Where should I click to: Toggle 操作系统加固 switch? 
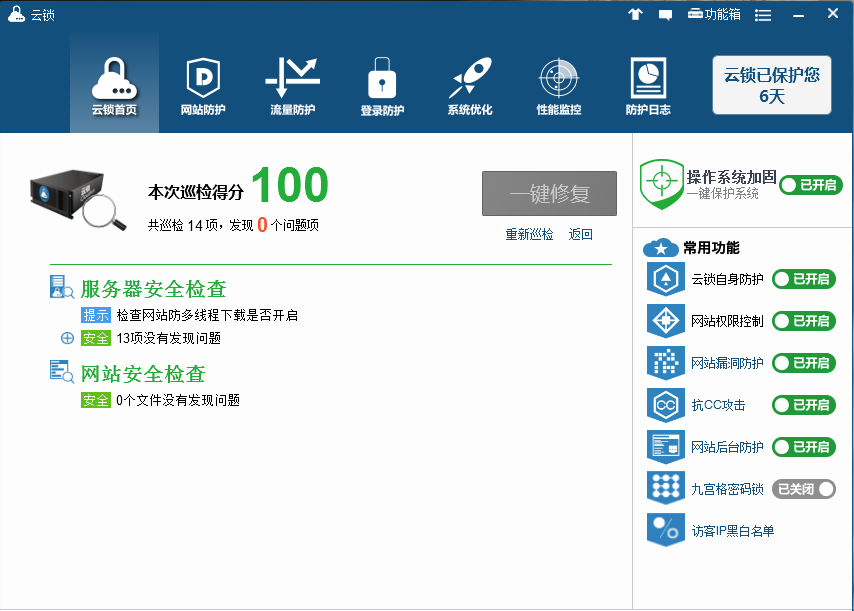(811, 185)
